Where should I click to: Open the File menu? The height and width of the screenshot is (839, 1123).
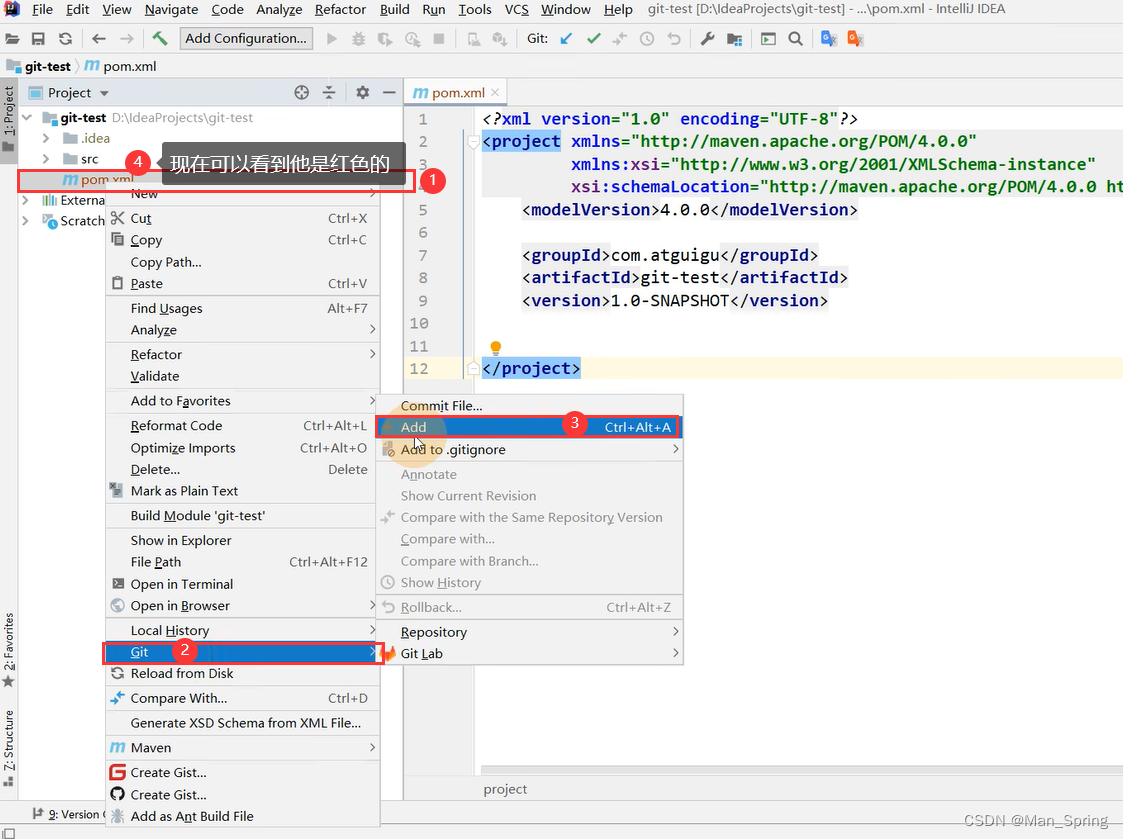point(42,9)
